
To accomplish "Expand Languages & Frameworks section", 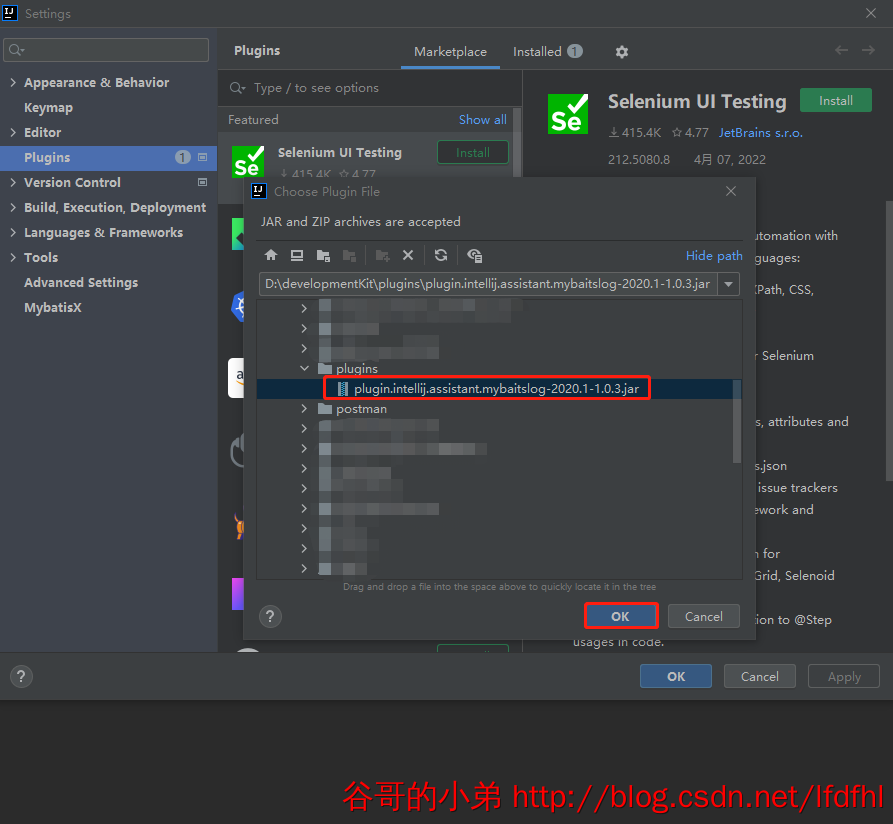I will tap(13, 232).
